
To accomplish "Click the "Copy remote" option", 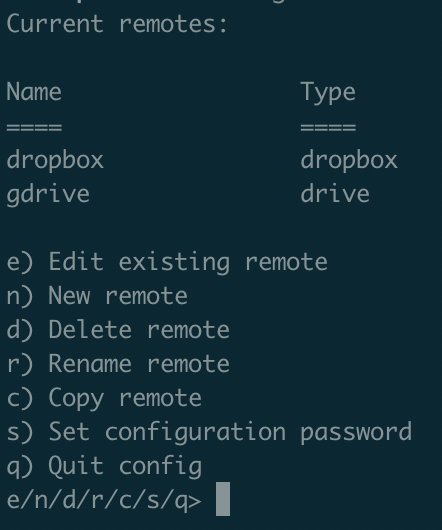I will tap(104, 399).
